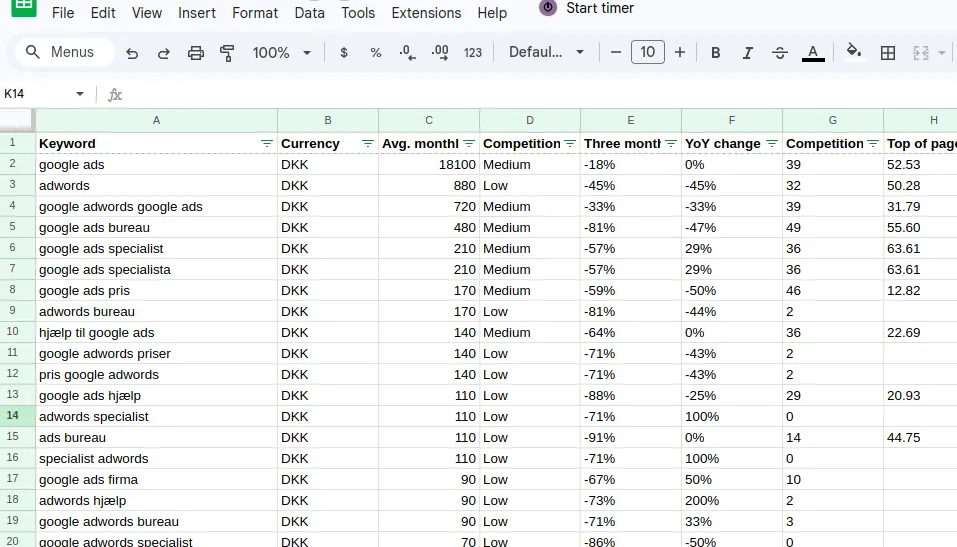Image resolution: width=957 pixels, height=547 pixels.
Task: Click the formula bar fx icon
Action: [115, 95]
